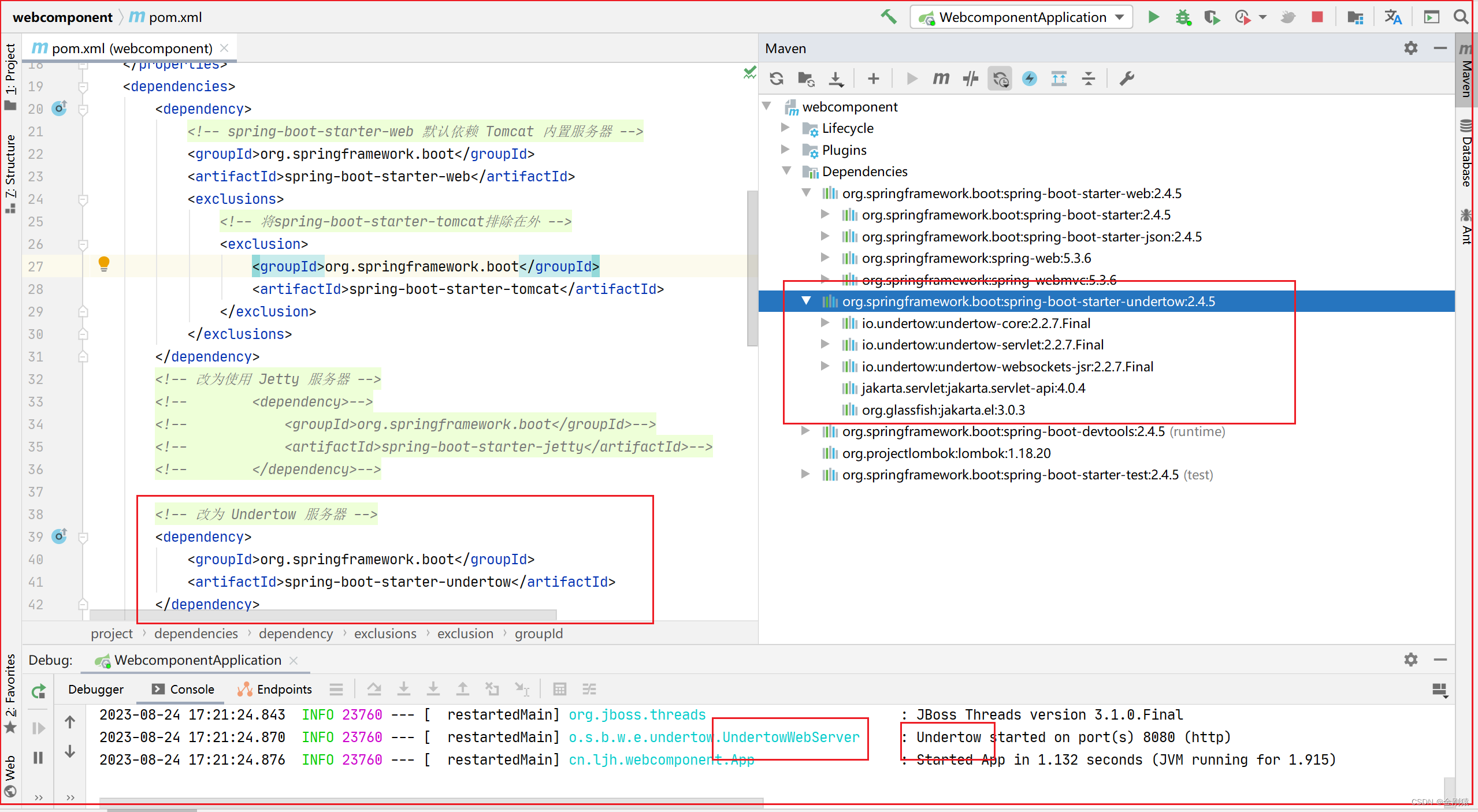Screen dimensions: 1478x812
Task: Click scroll-up arrow in console sidebar
Action: pyautogui.click(x=70, y=722)
